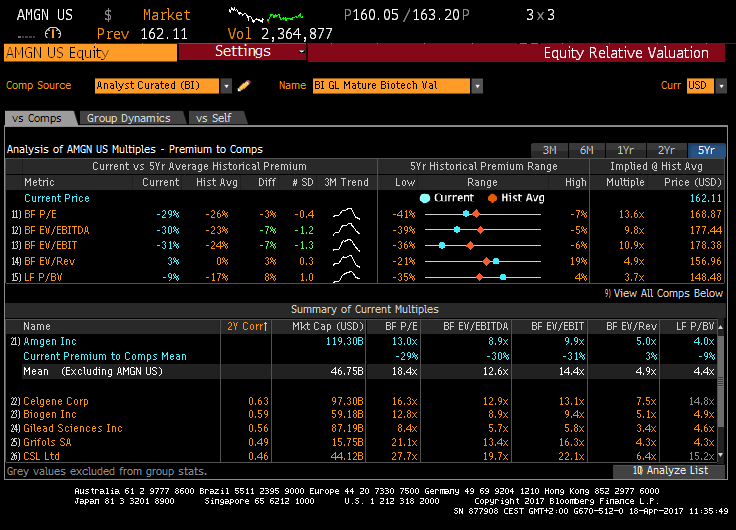Image resolution: width=736 pixels, height=530 pixels.
Task: Click the Vol 2,364,877 value
Action: tap(280, 34)
